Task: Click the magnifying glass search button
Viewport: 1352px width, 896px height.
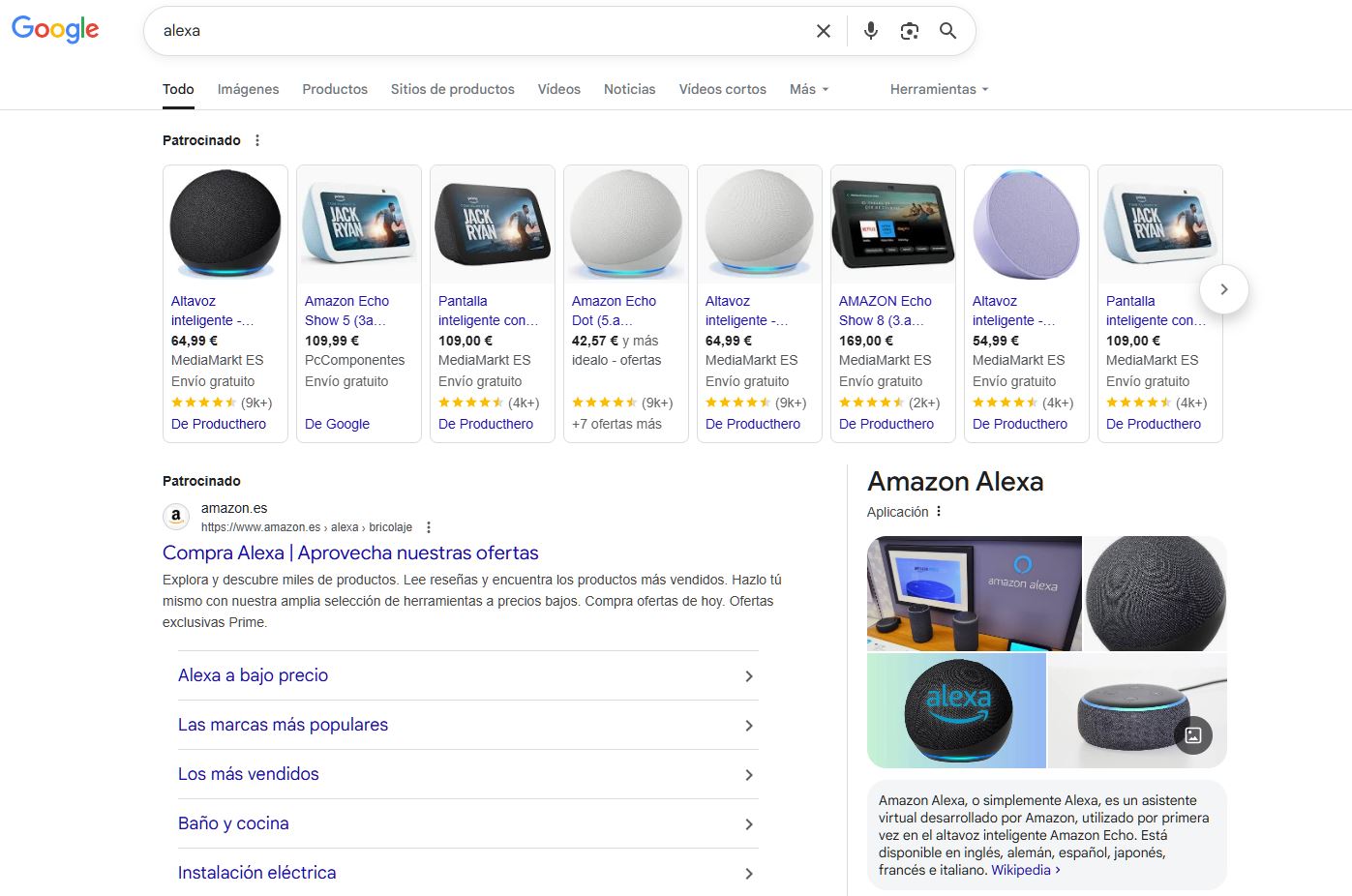Action: click(948, 31)
